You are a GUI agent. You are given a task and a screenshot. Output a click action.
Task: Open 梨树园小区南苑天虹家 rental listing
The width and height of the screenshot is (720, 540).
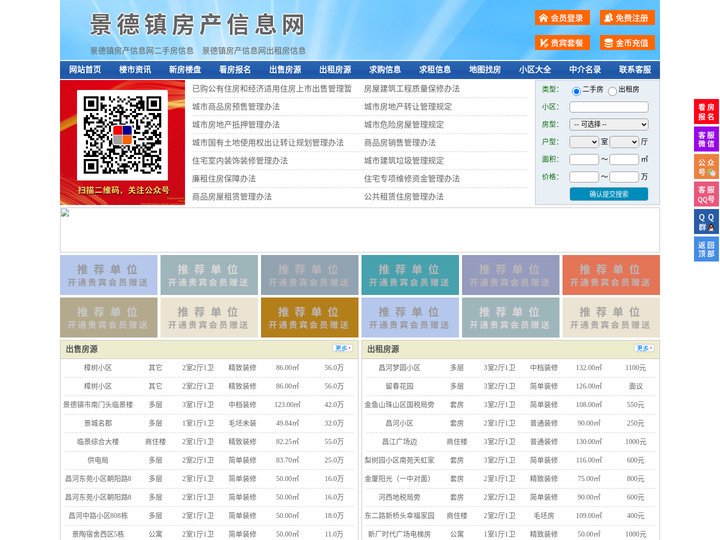click(x=399, y=460)
